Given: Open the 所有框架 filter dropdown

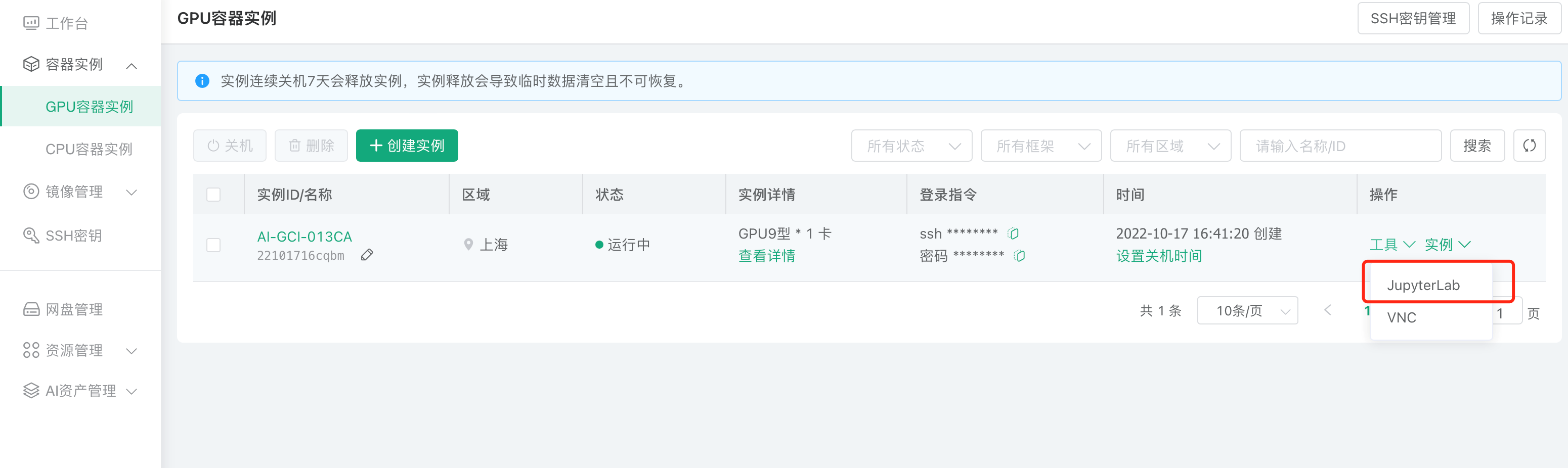Looking at the screenshot, I should coord(1041,146).
